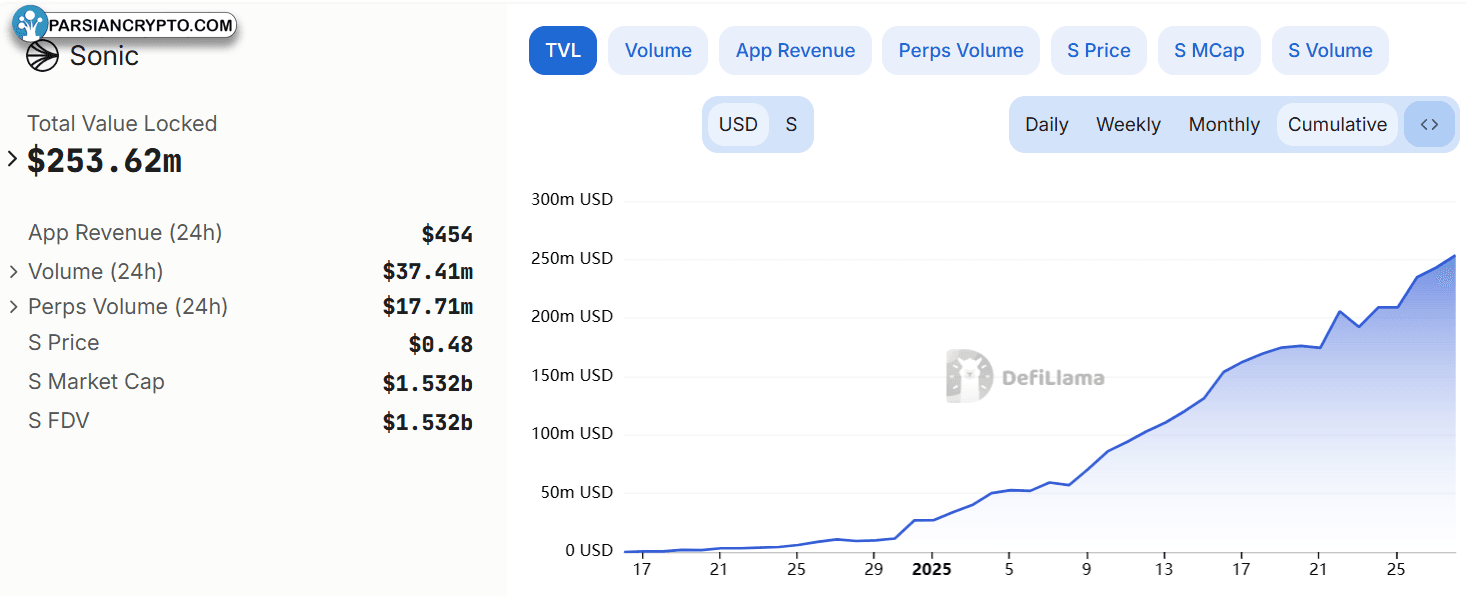The image size is (1466, 596).
Task: Expand the Perps Volume (24h) row
Action: pyautogui.click(x=14, y=307)
